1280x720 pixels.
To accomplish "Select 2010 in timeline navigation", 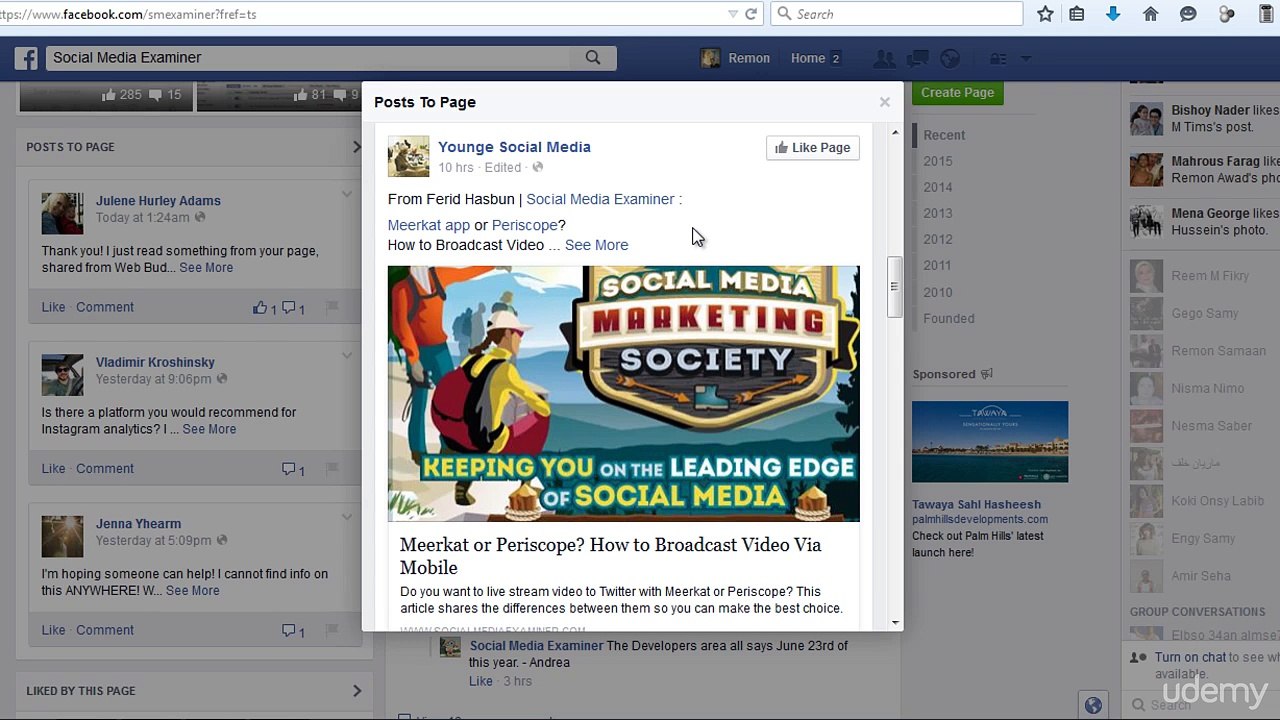I will (938, 292).
